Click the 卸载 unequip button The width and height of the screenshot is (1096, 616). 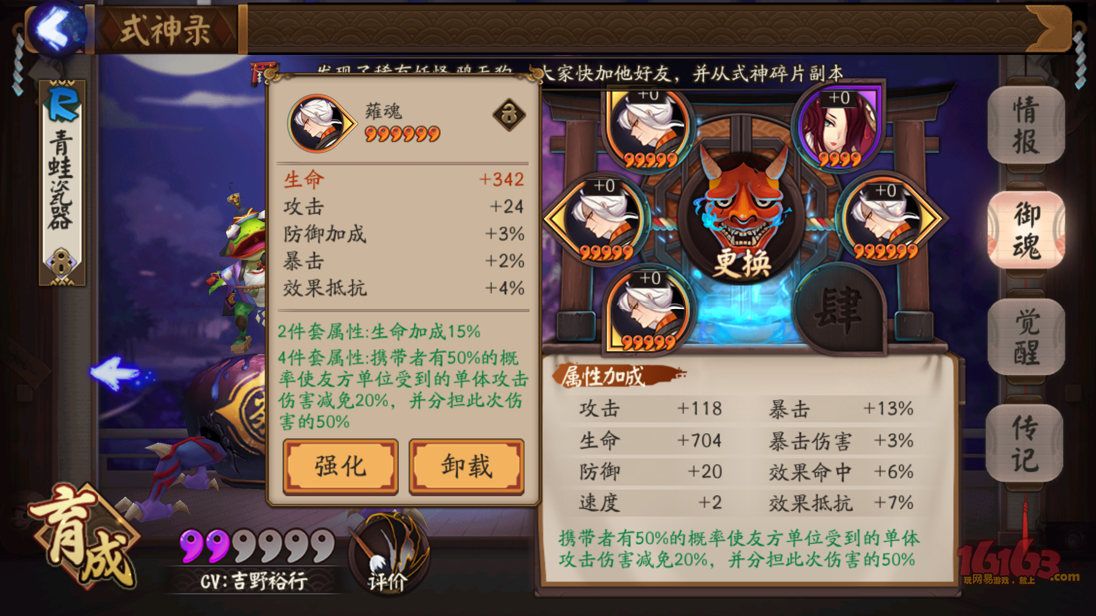pos(466,466)
